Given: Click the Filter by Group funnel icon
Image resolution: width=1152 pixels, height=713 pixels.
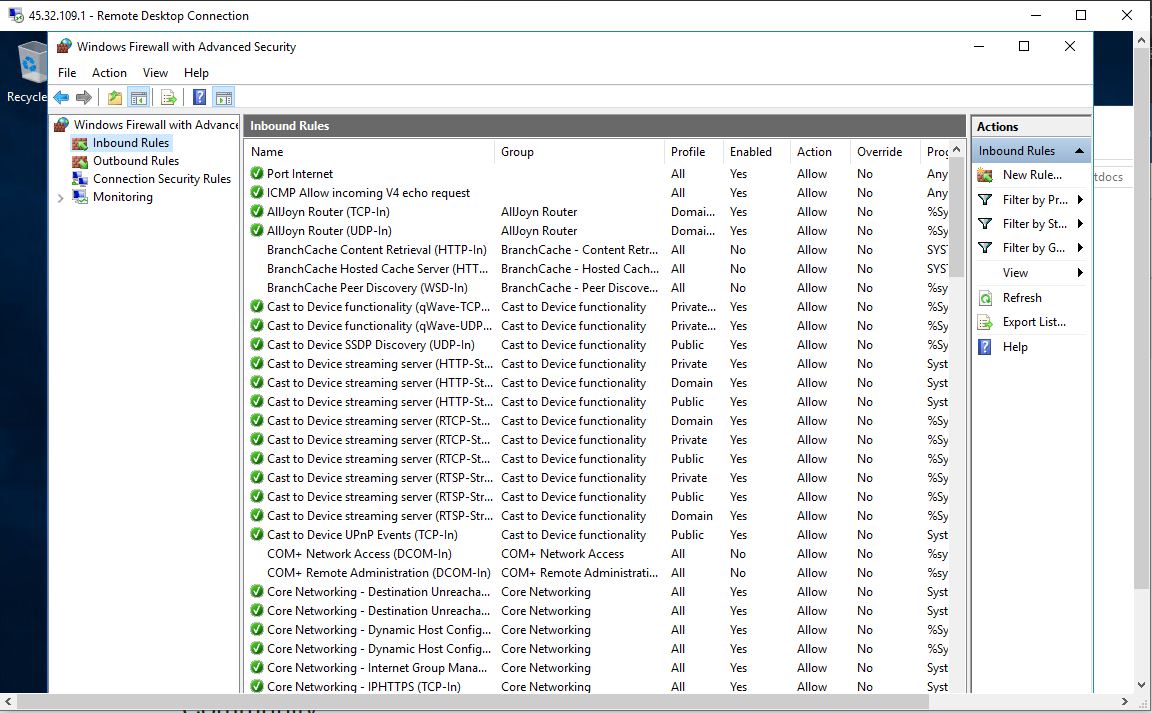Looking at the screenshot, I should [986, 248].
